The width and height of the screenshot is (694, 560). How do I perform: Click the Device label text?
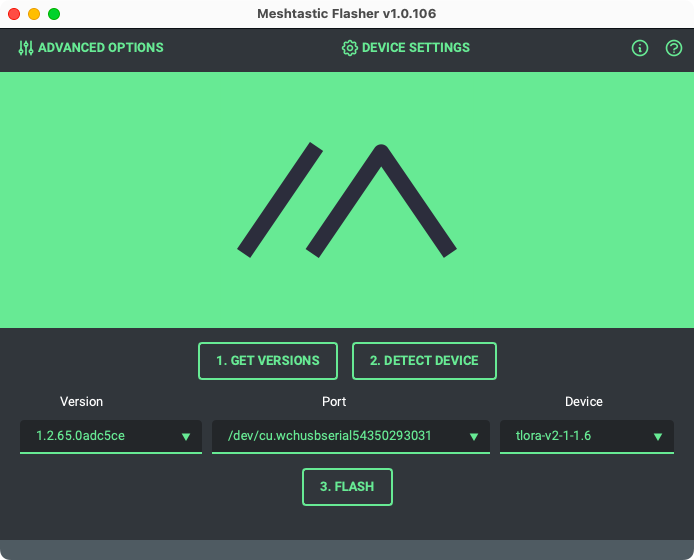point(583,402)
